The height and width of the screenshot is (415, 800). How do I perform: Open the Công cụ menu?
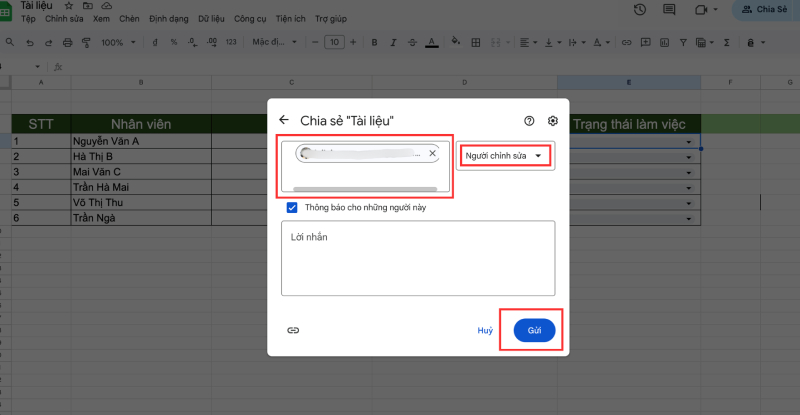tap(250, 19)
